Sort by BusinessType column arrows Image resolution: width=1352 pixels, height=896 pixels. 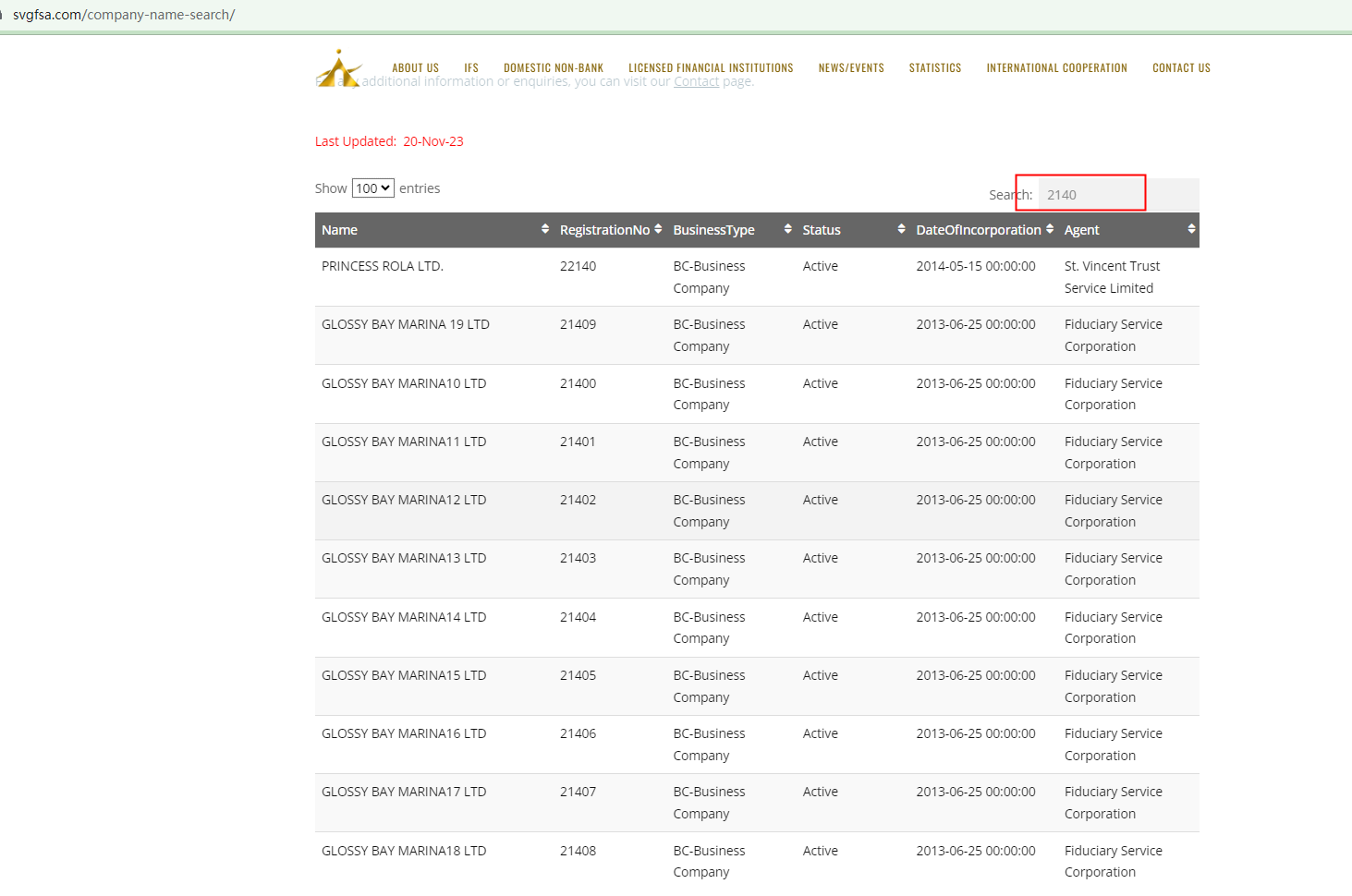[x=787, y=229]
